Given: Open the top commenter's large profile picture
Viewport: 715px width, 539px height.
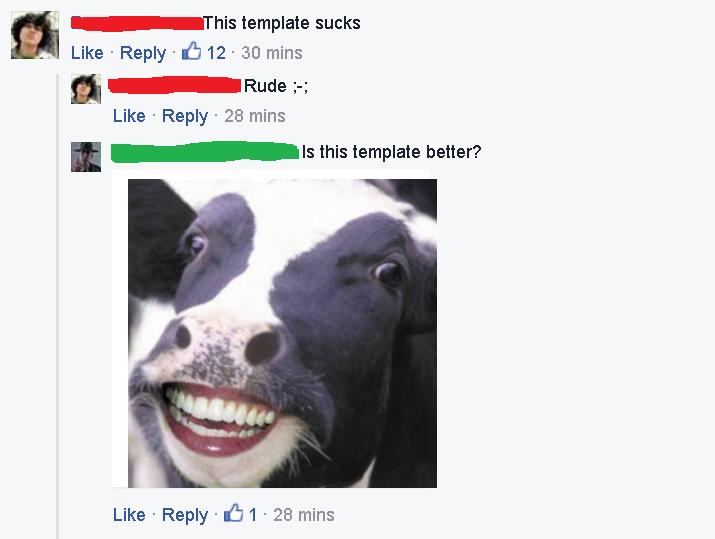Looking at the screenshot, I should pos(35,35).
